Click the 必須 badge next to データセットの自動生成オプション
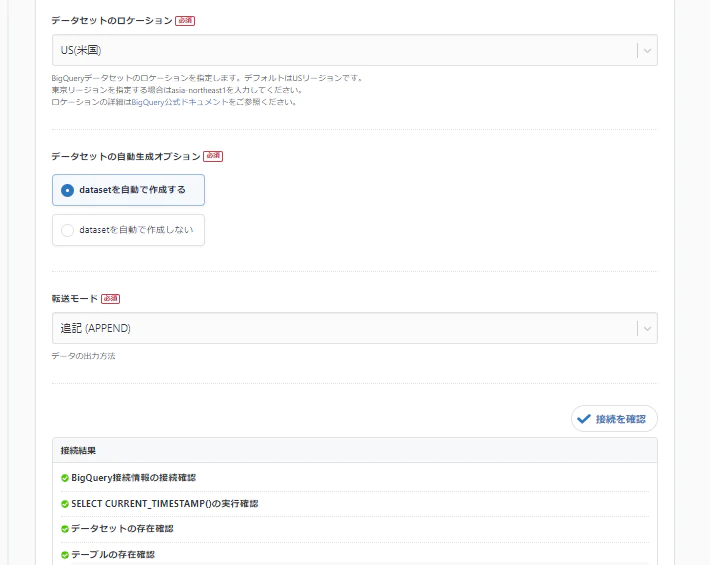This screenshot has width=710, height=565. coord(213,156)
